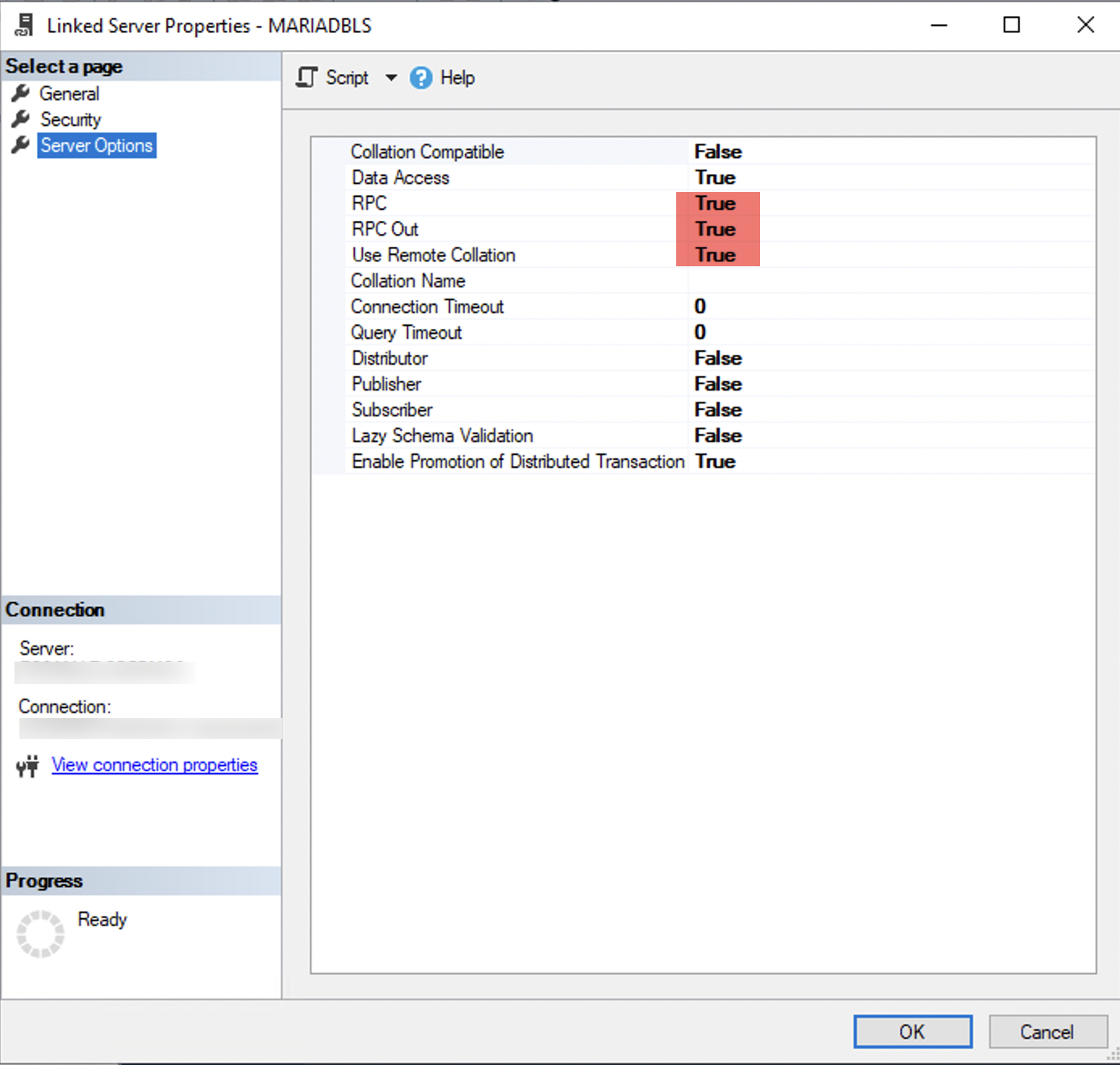Click the Data Access property label
The width and height of the screenshot is (1120, 1065).
pyautogui.click(x=400, y=177)
